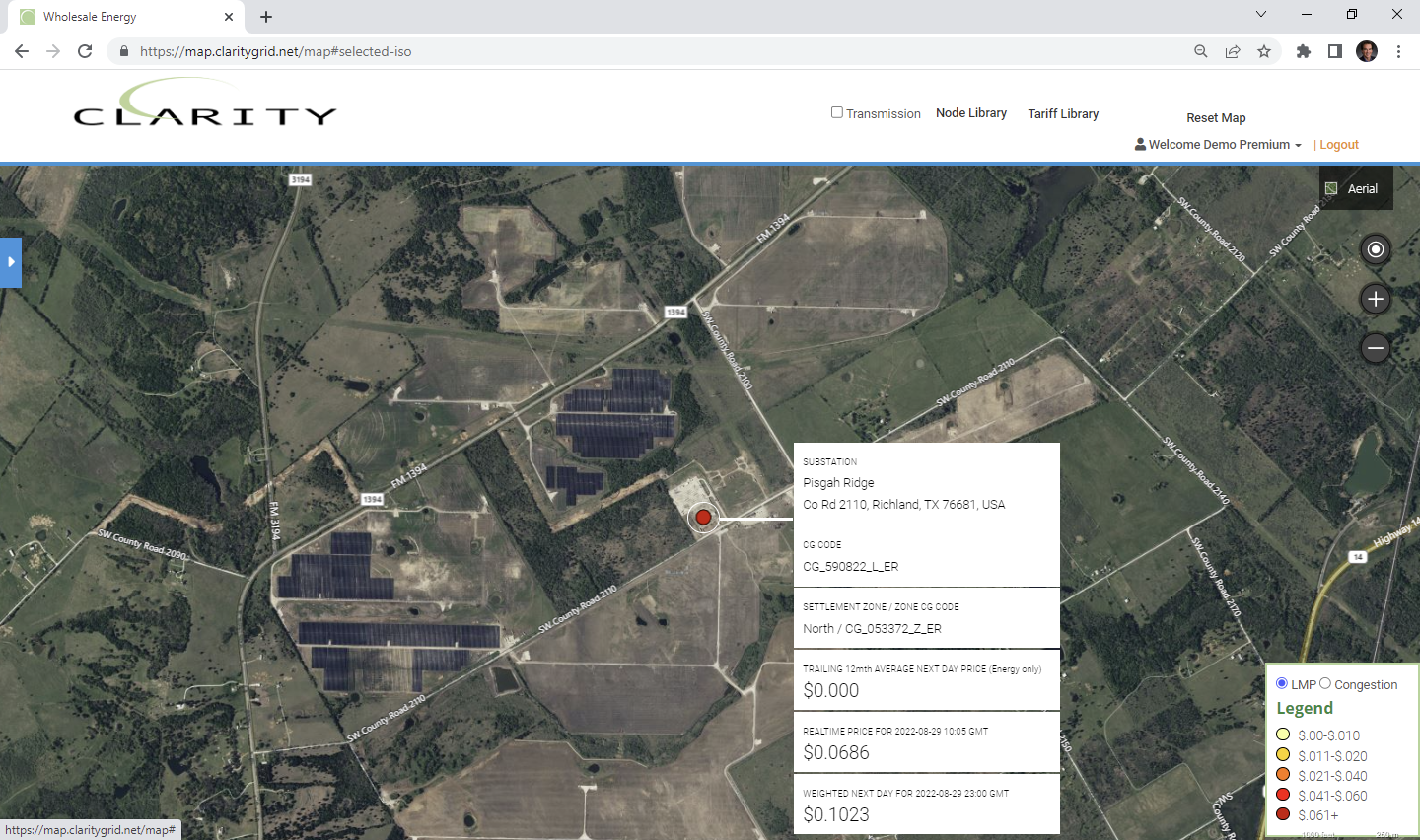Click the Logout link
Image resolution: width=1420 pixels, height=840 pixels.
tap(1339, 145)
